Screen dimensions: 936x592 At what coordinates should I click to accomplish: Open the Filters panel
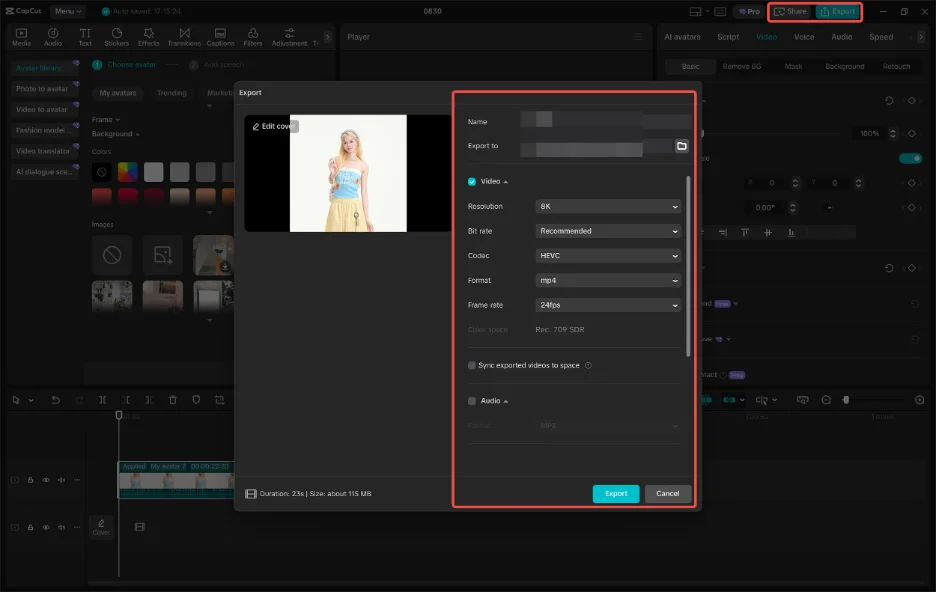pyautogui.click(x=252, y=37)
